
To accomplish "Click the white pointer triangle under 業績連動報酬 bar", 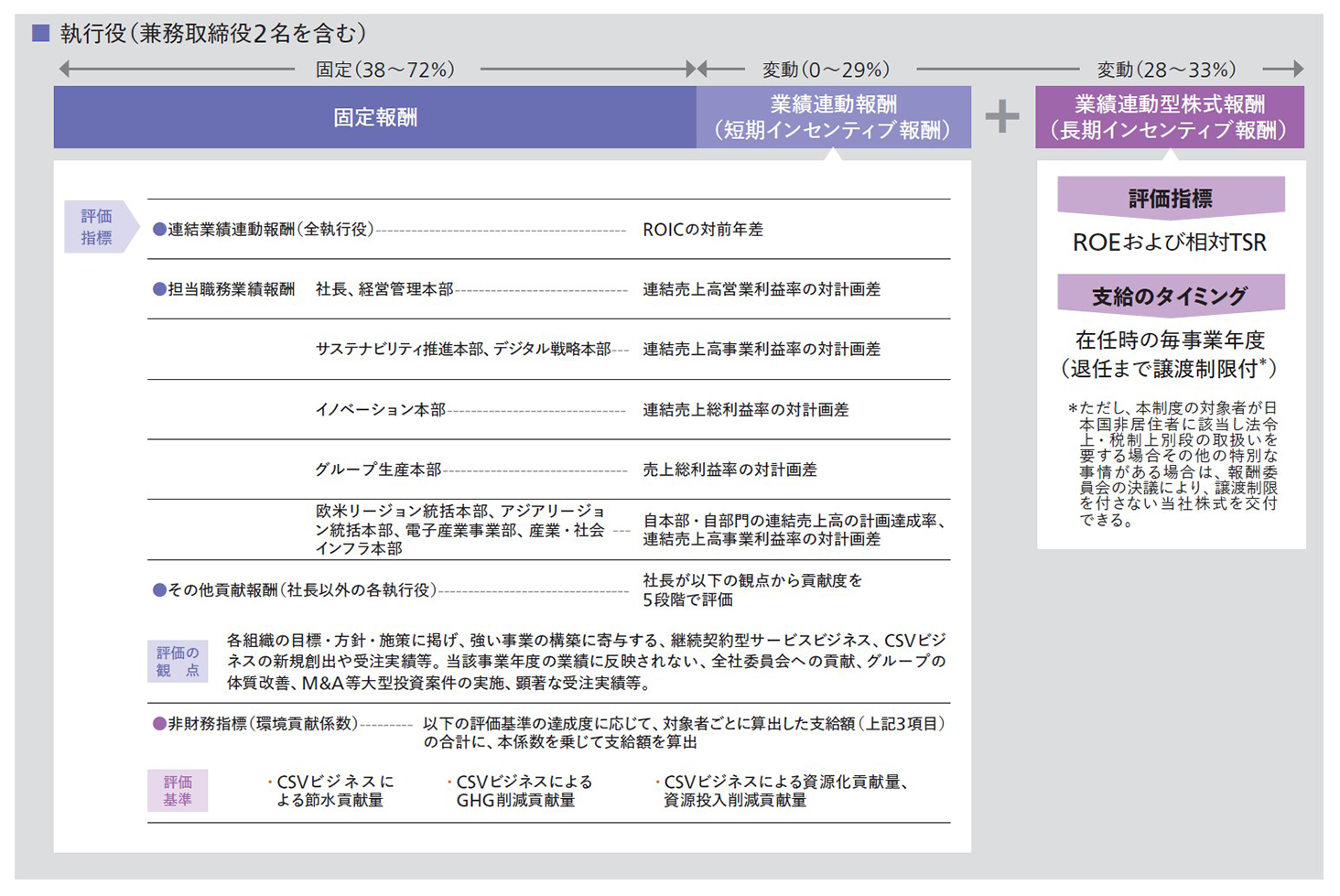I will coord(832,155).
